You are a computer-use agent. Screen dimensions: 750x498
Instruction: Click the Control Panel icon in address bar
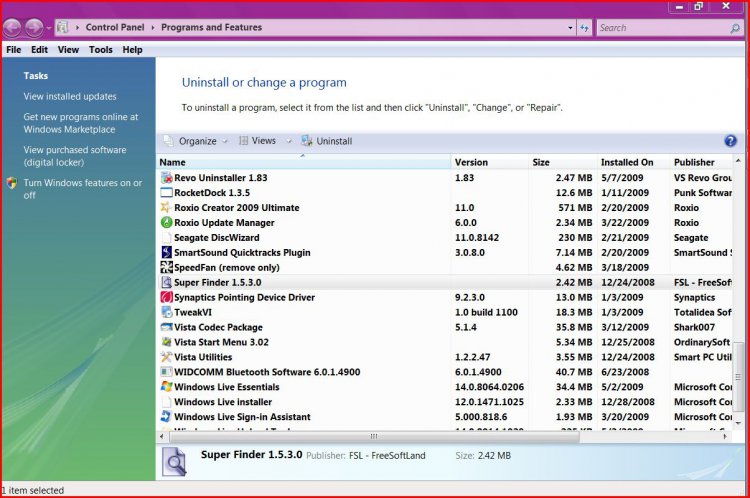pyautogui.click(x=62, y=27)
